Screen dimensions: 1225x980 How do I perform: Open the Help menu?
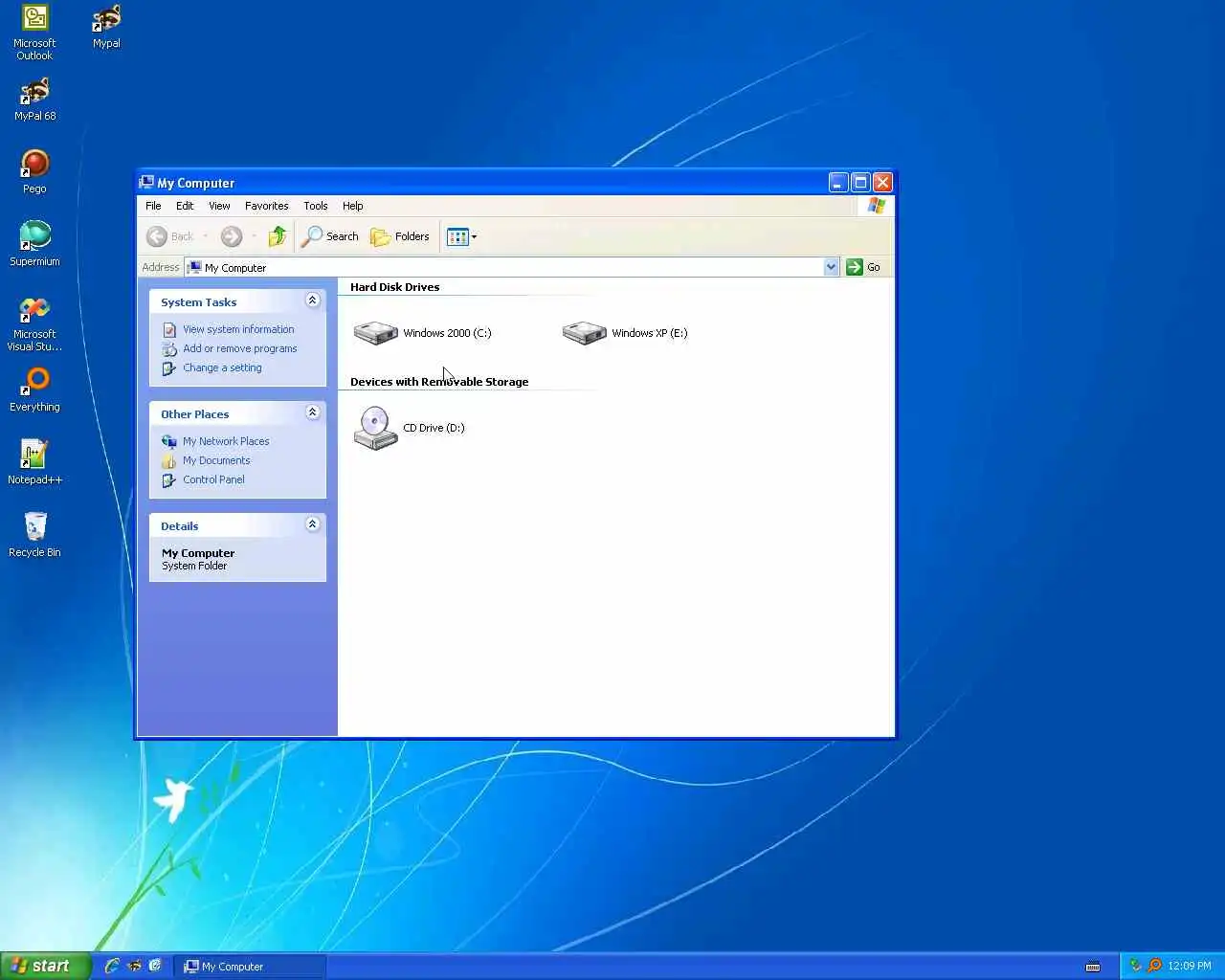(352, 206)
